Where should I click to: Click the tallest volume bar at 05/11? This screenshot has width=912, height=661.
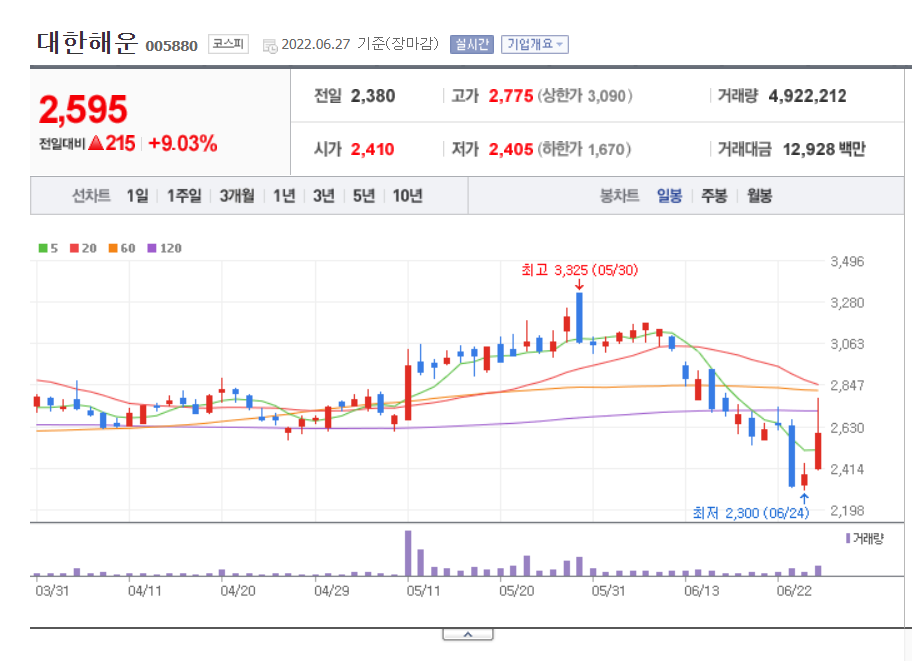408,553
